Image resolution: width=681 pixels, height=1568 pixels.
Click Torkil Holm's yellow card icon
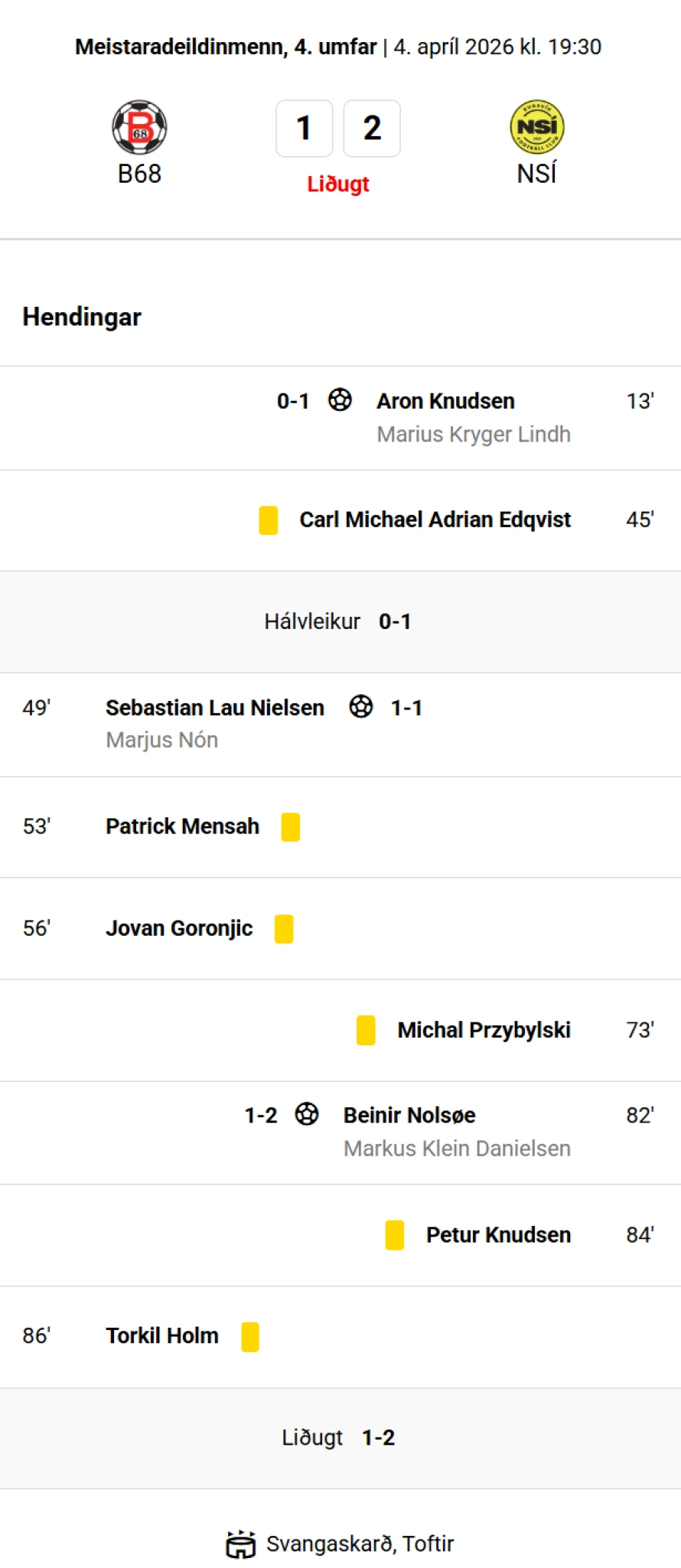coord(250,1337)
